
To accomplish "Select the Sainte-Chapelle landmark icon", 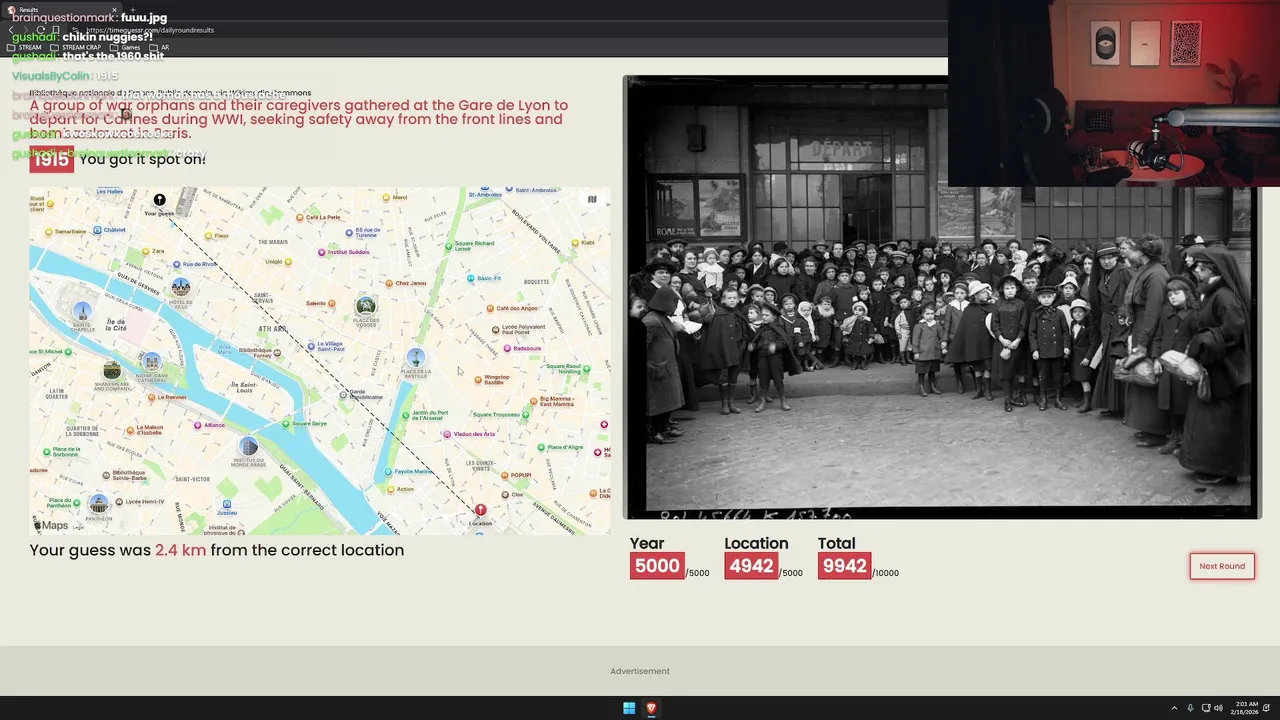I will tap(82, 311).
